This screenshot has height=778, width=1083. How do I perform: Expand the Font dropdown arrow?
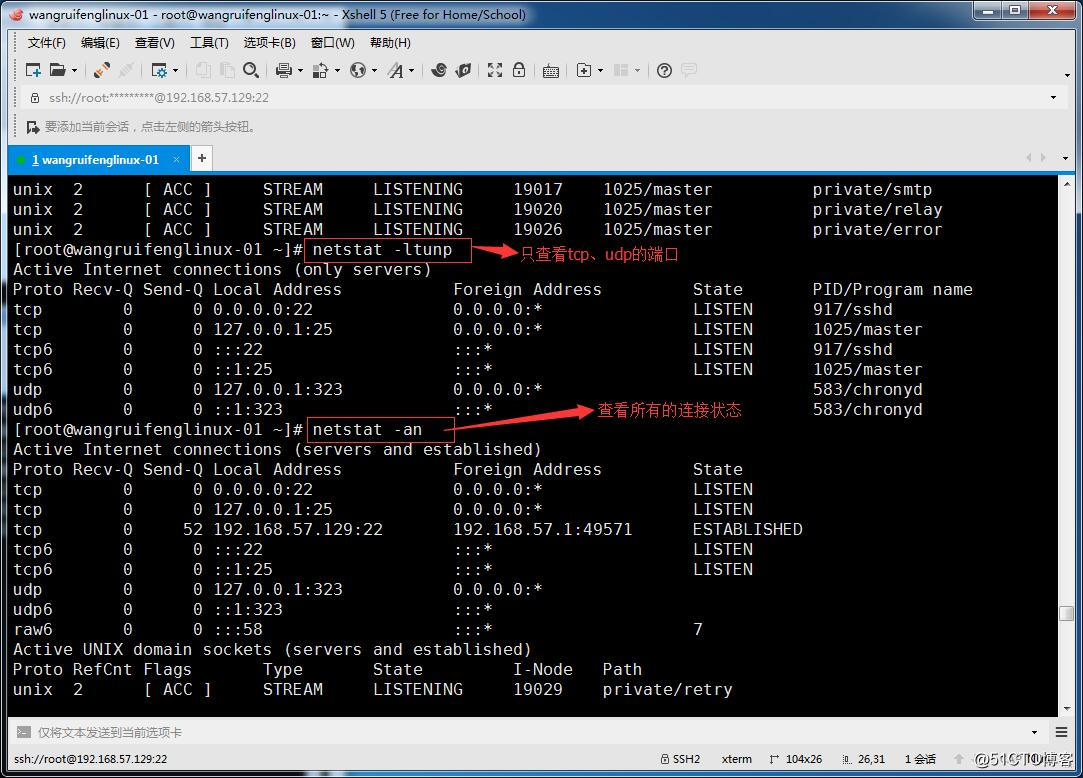412,70
